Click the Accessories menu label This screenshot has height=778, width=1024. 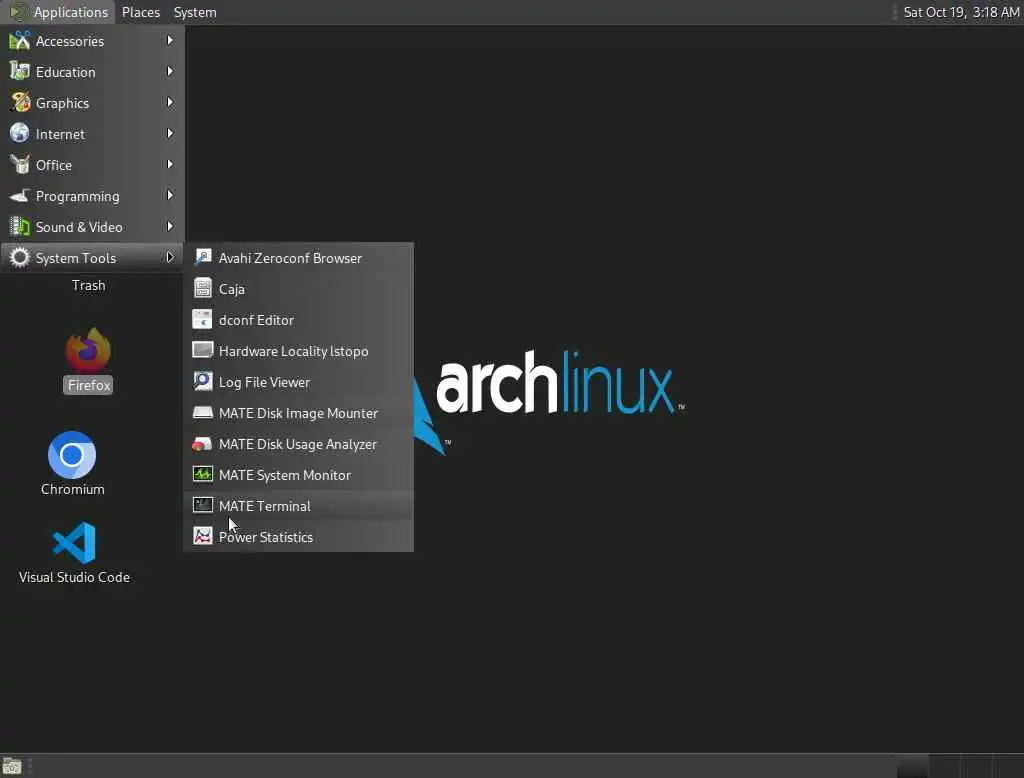click(69, 41)
